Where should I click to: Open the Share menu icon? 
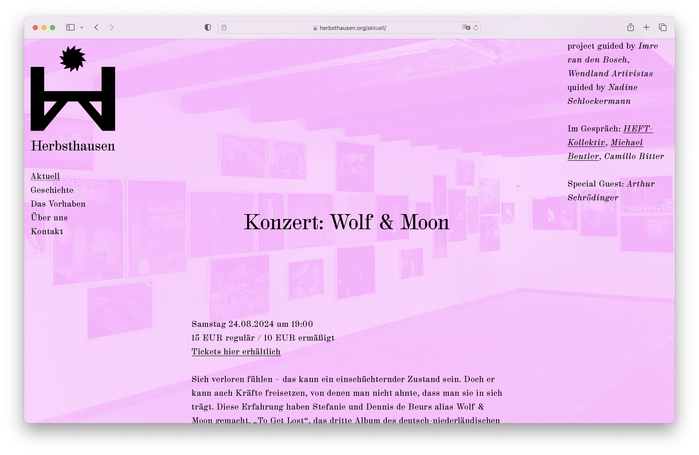coord(630,27)
